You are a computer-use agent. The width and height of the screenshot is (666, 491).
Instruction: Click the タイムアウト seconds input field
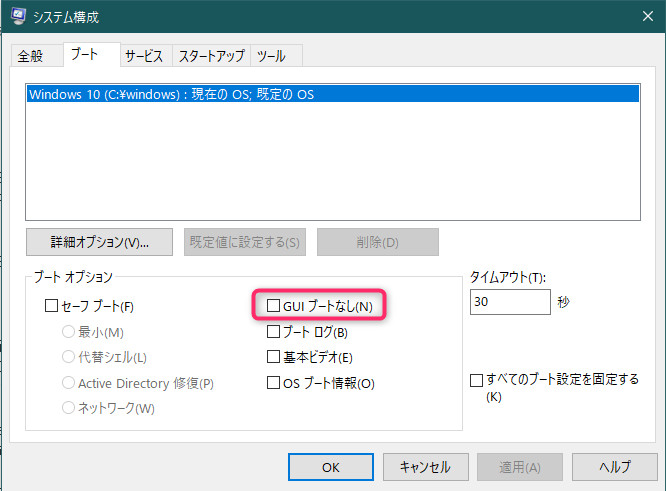click(509, 302)
